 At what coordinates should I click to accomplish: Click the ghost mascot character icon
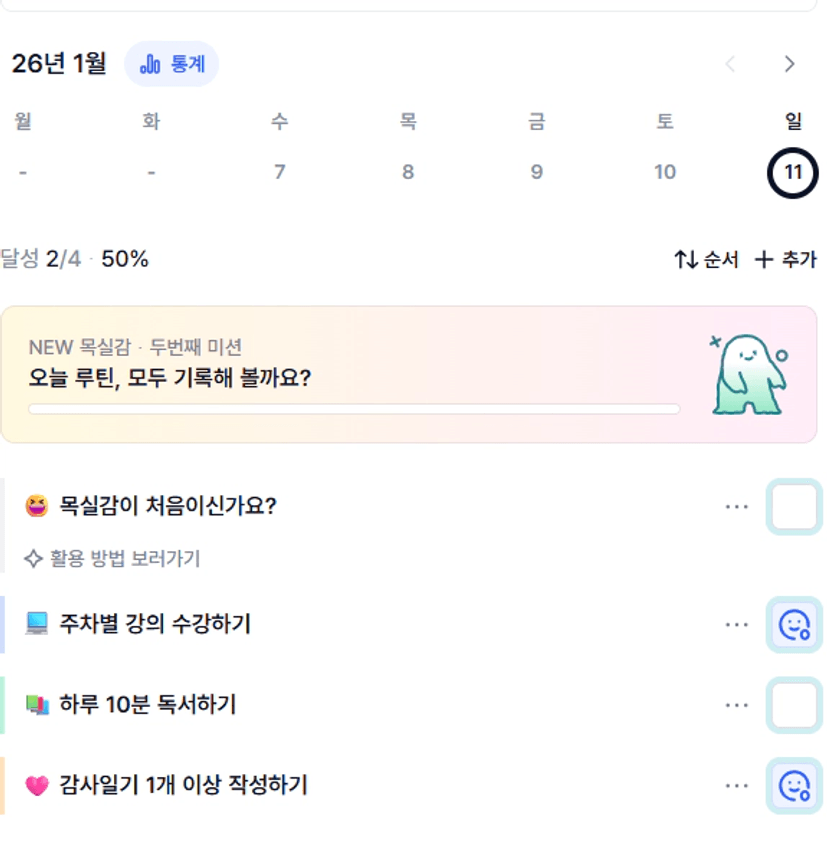pyautogui.click(x=749, y=375)
